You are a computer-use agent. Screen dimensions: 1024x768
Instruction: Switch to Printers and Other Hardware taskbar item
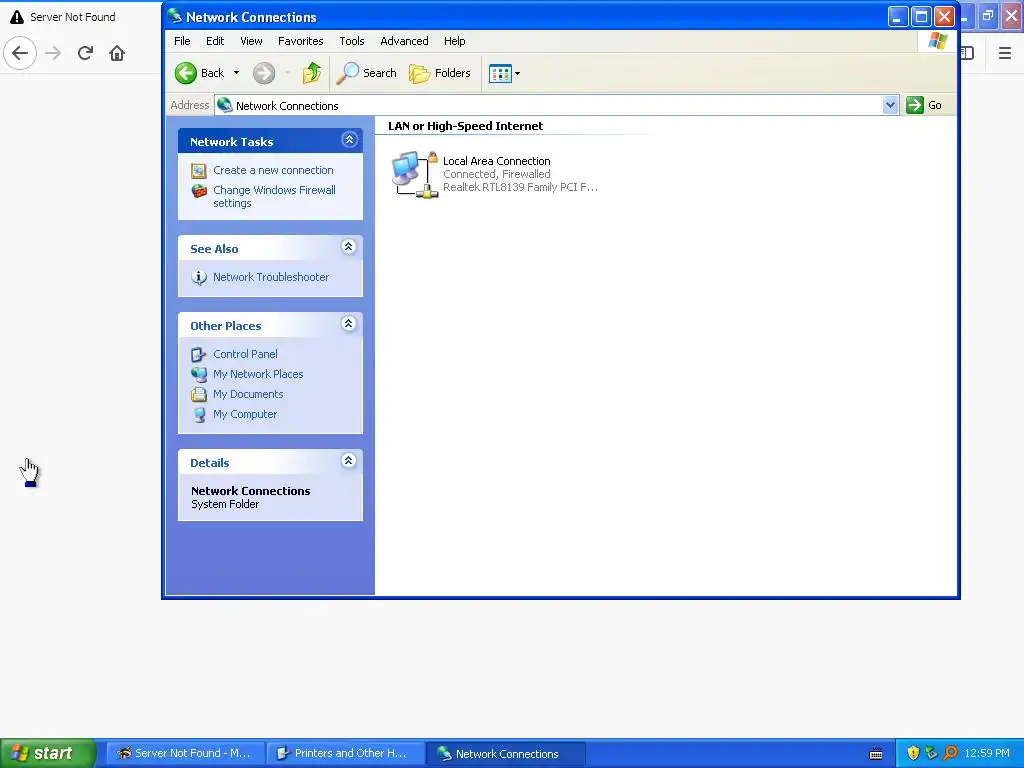tap(345, 754)
